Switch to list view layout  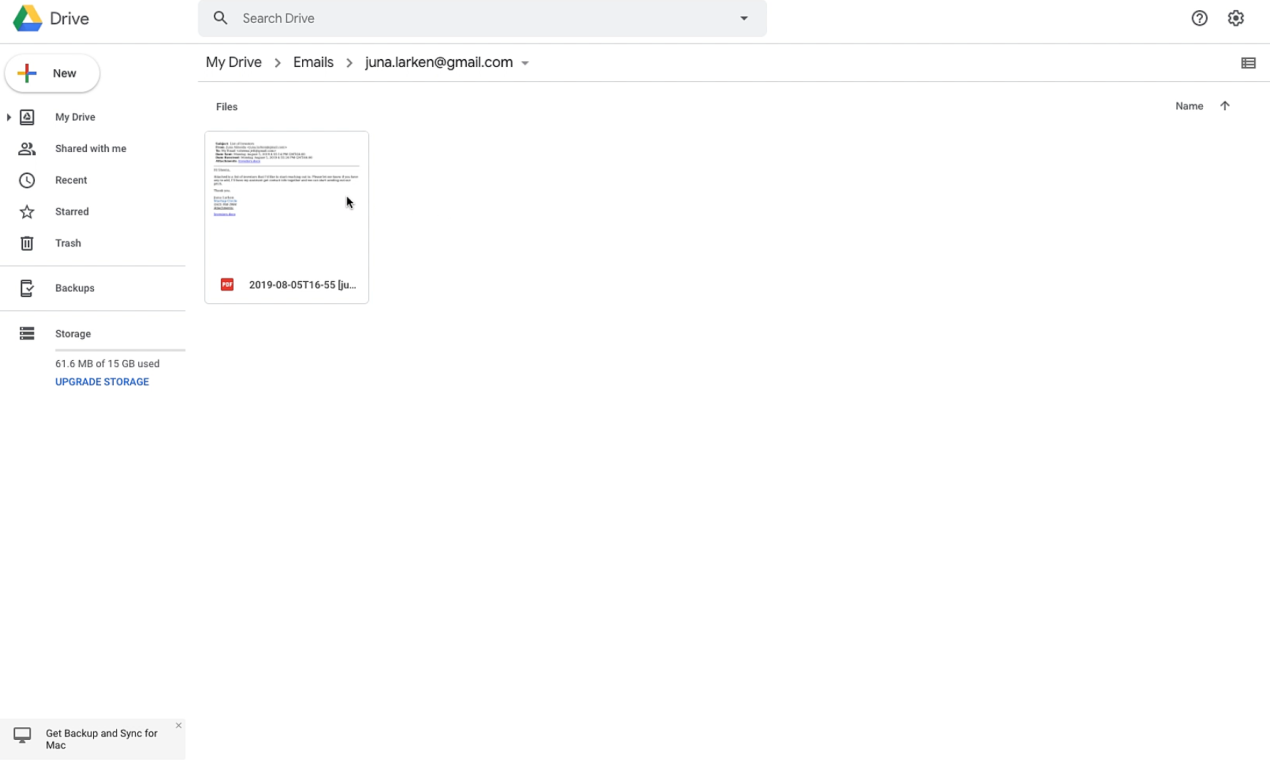(1248, 62)
